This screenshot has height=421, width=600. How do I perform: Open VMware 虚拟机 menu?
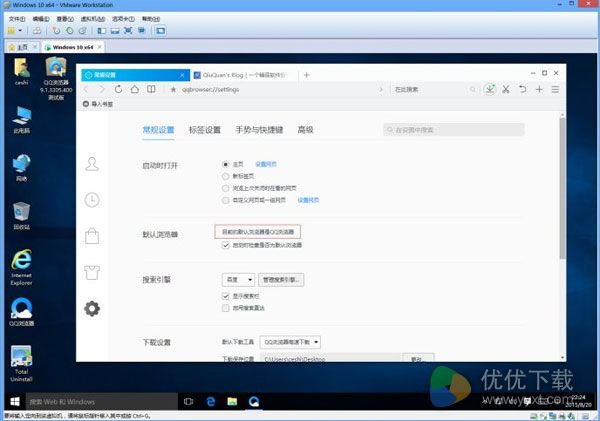tap(93, 19)
